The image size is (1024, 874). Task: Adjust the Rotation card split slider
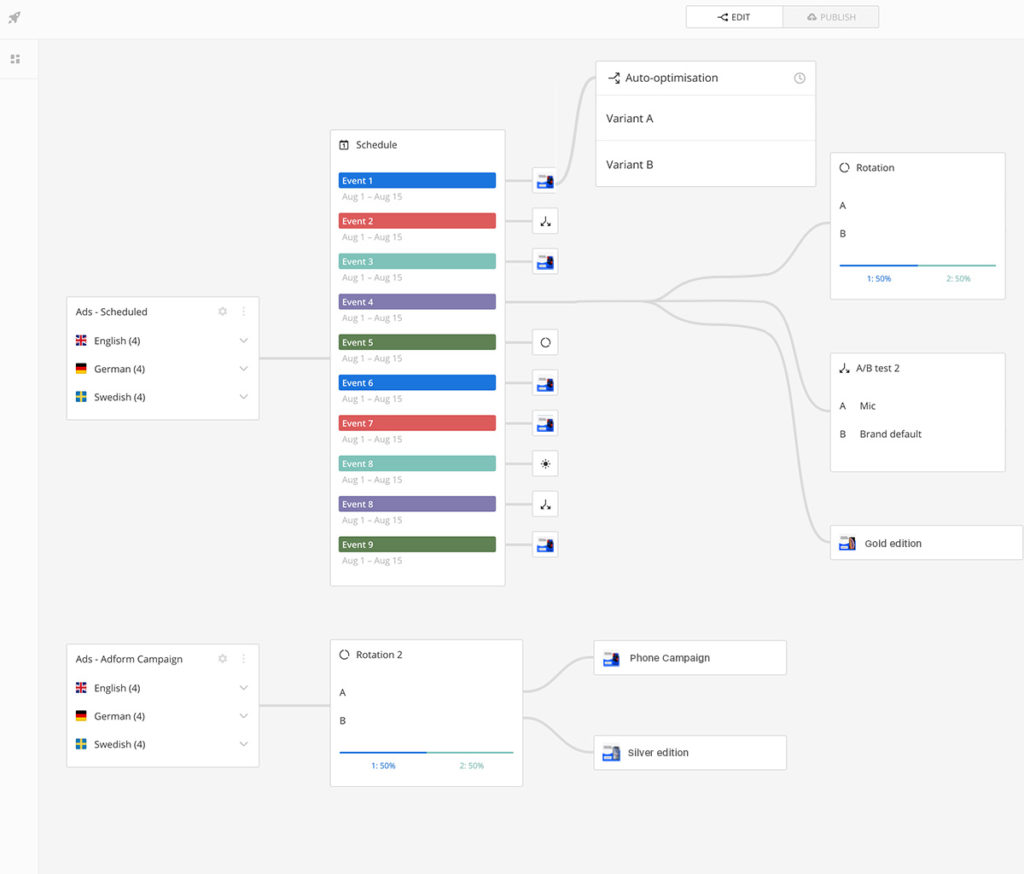coord(918,265)
